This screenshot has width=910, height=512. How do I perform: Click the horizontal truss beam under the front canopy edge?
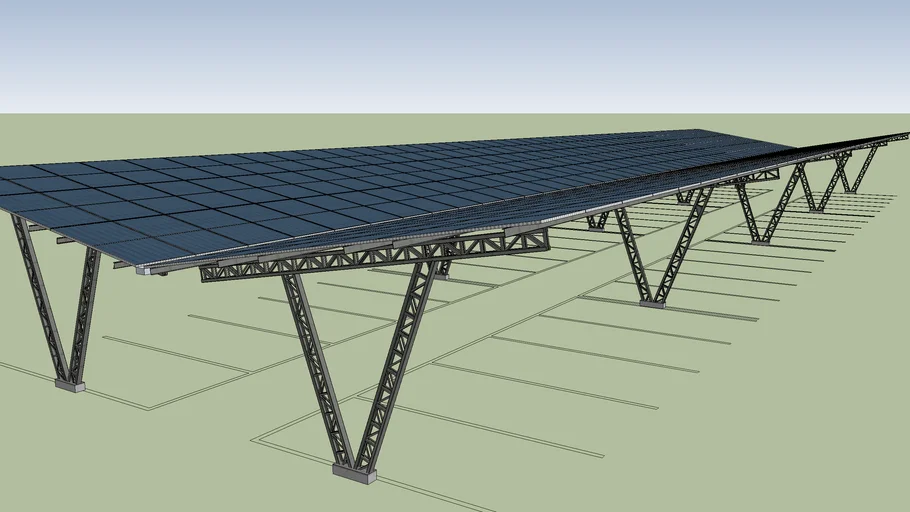(x=380, y=256)
